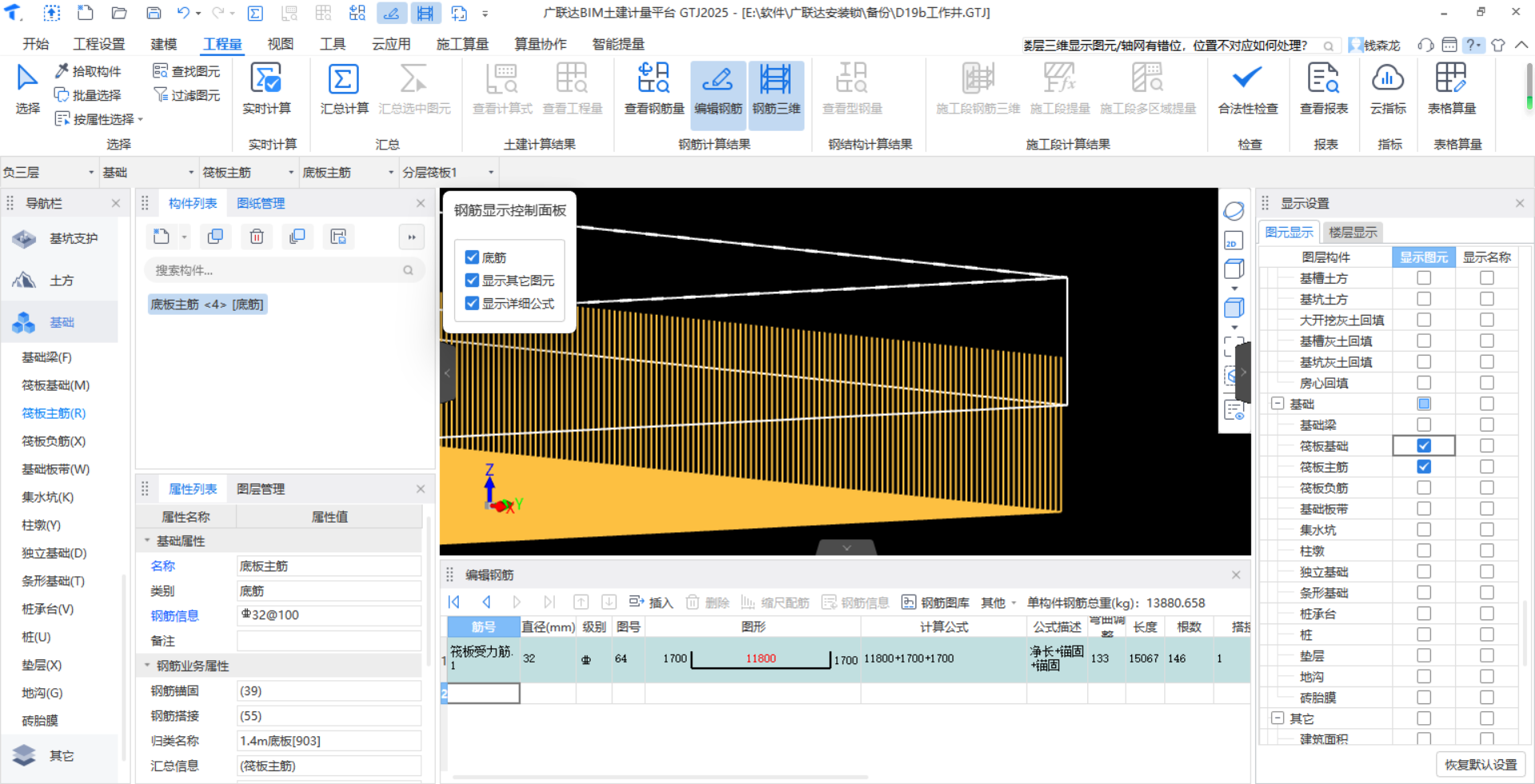Click 查找图元 tool
The width and height of the screenshot is (1535, 784).
click(x=186, y=71)
